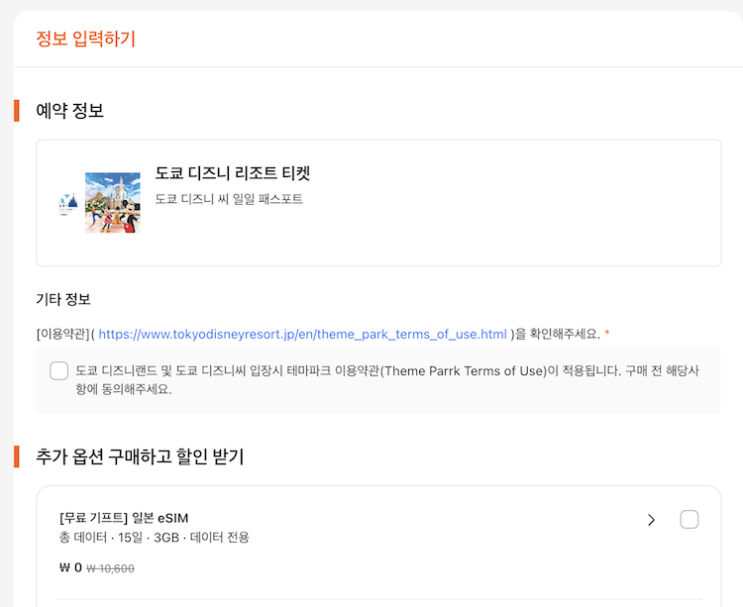Select the 정보 입력하기 tab heading
The image size is (743, 607).
pos(86,38)
